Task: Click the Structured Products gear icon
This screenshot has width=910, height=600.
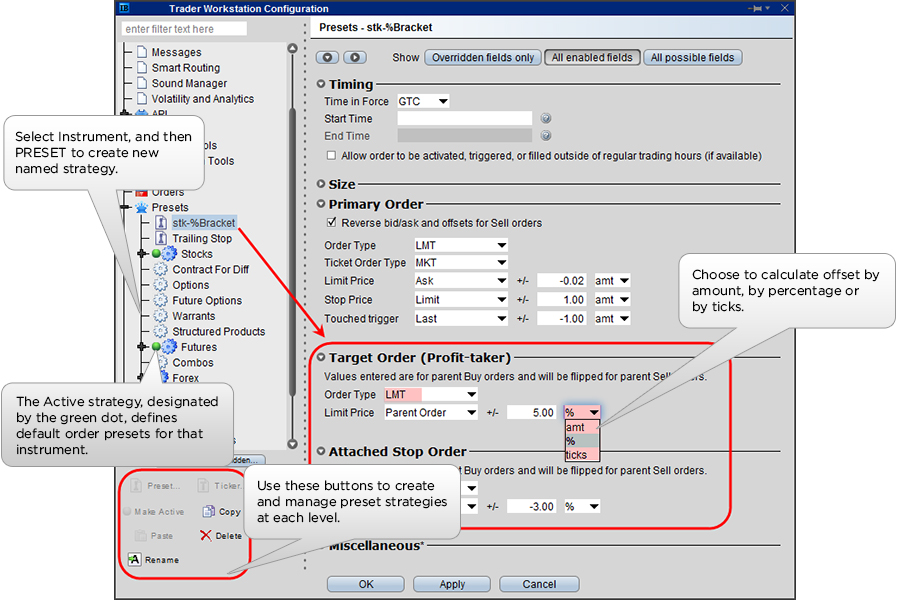Action: coord(160,331)
